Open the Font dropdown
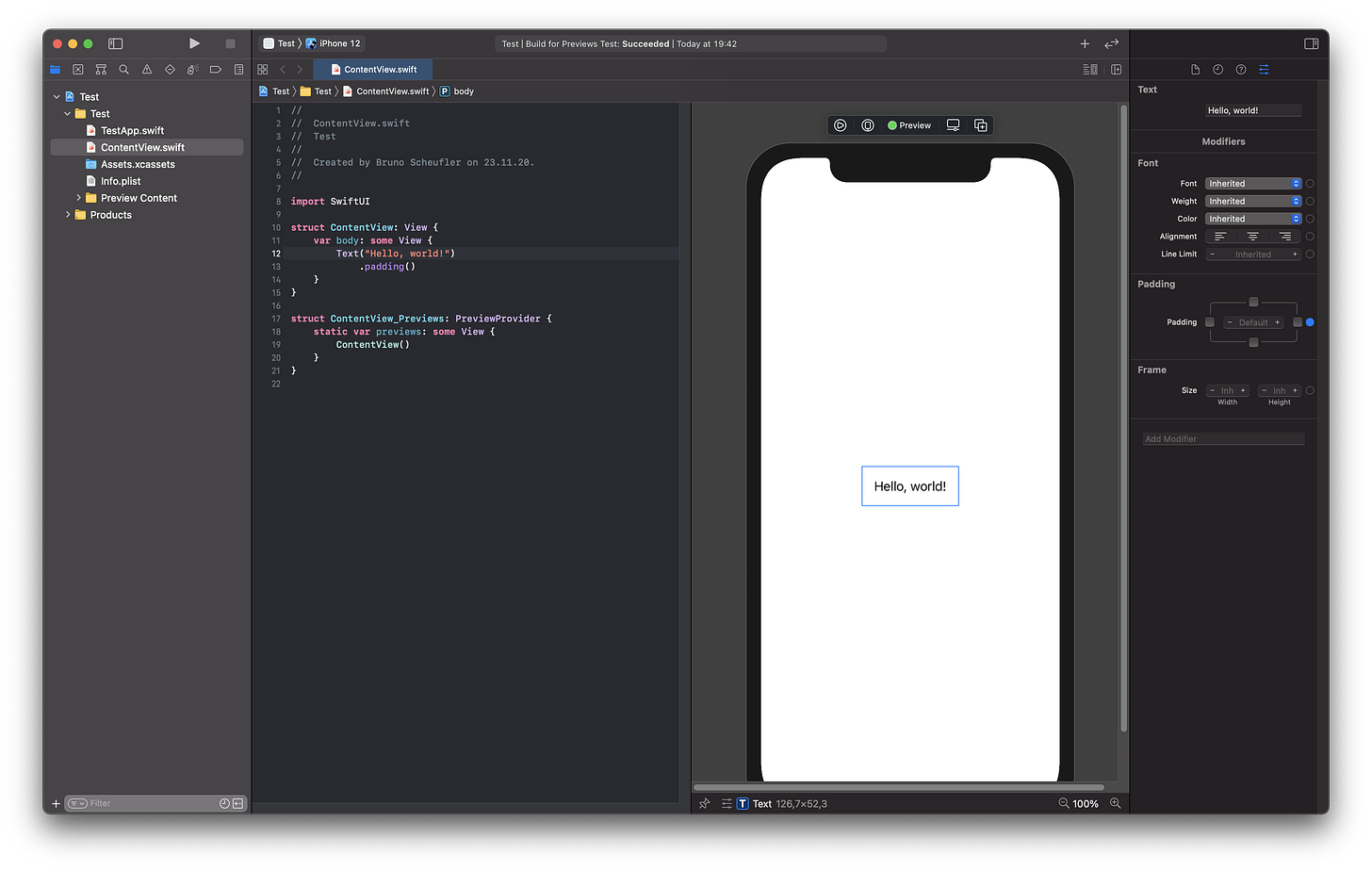 point(1253,184)
